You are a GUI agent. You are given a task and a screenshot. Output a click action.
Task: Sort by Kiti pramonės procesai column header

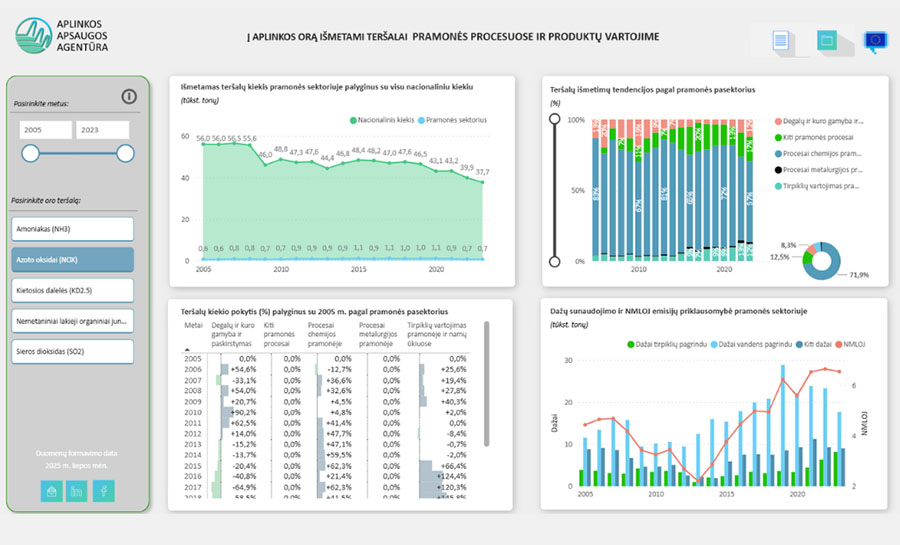(x=279, y=334)
